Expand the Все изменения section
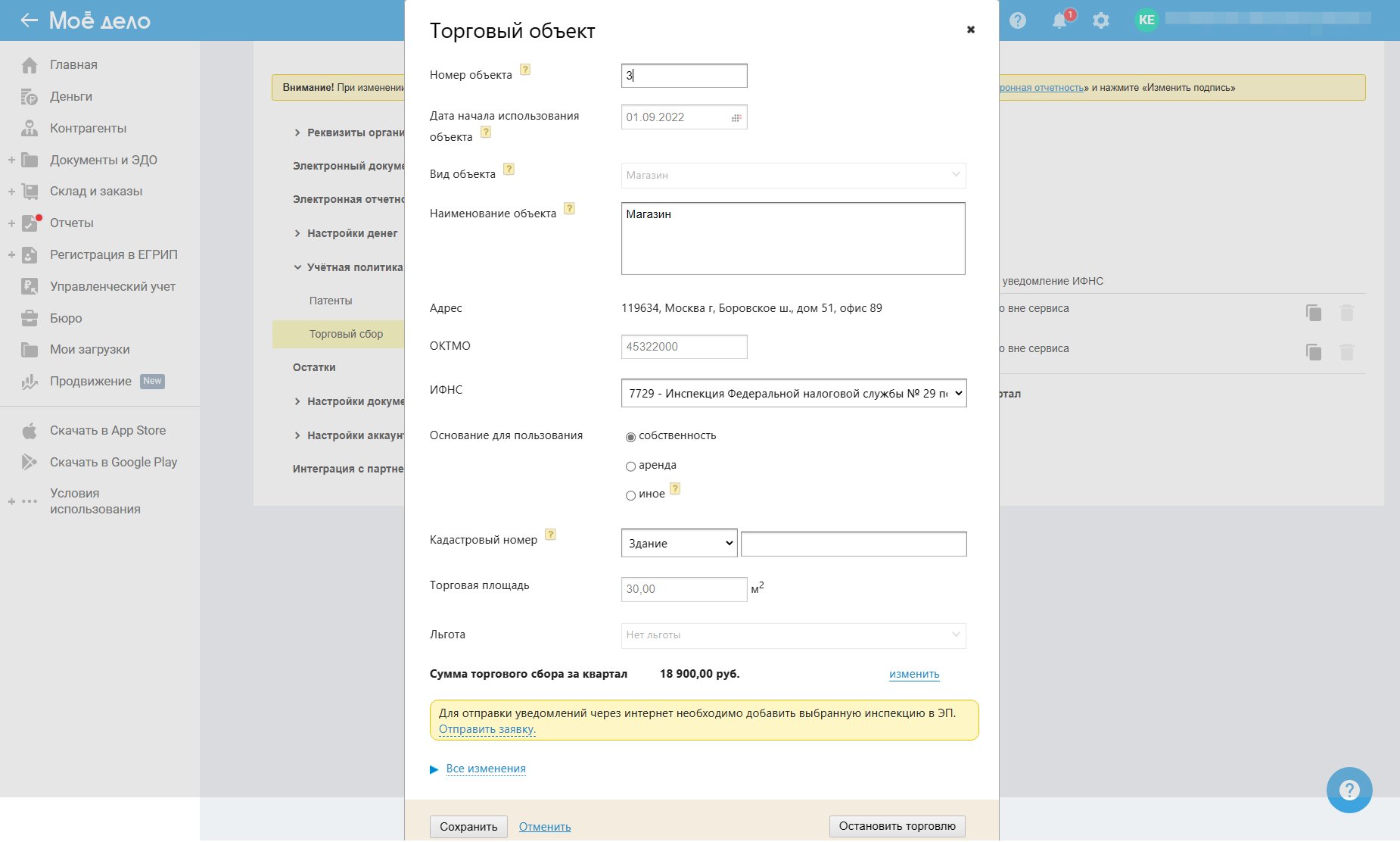This screenshot has height=842, width=1400. (485, 769)
